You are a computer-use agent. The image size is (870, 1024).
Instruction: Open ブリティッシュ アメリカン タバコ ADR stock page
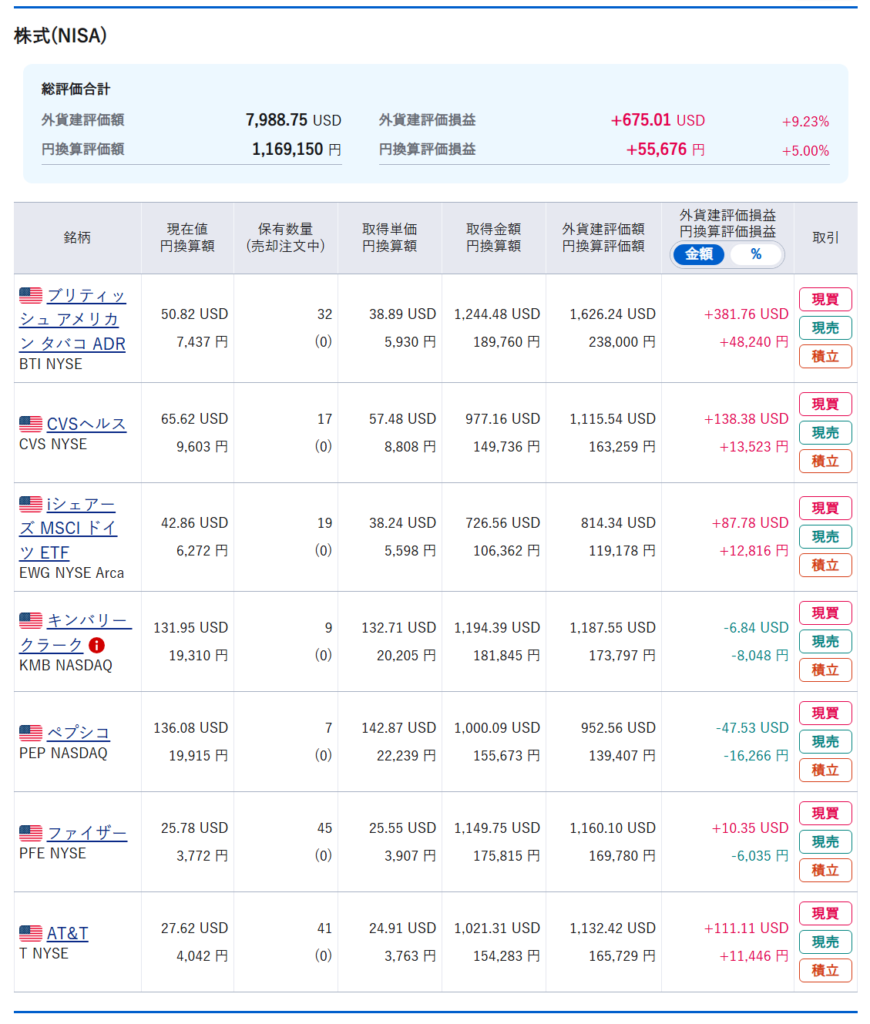72,320
